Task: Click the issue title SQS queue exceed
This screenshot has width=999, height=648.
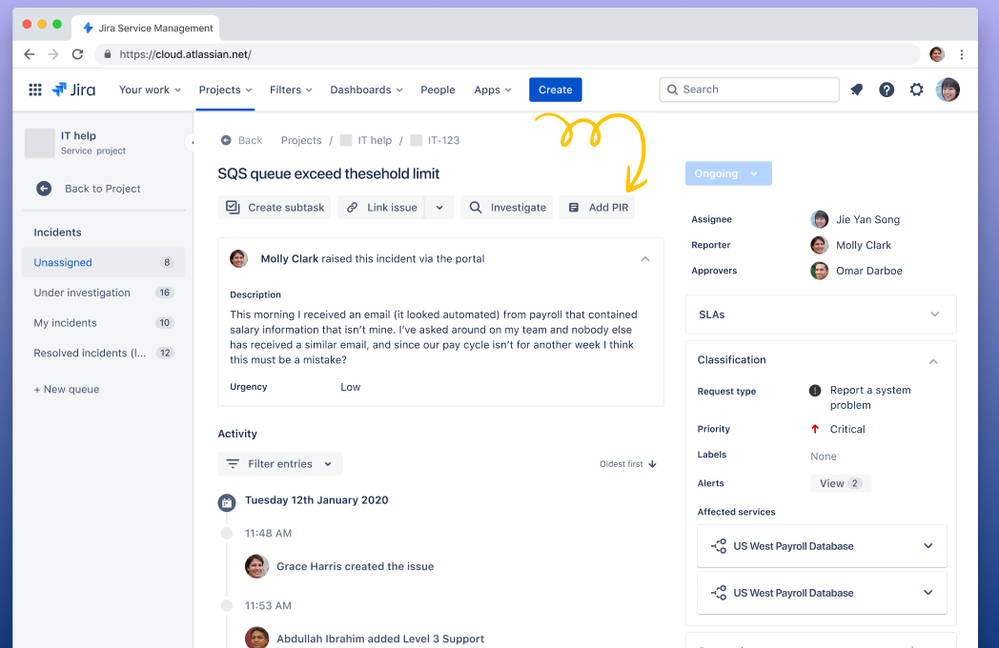Action: point(329,173)
